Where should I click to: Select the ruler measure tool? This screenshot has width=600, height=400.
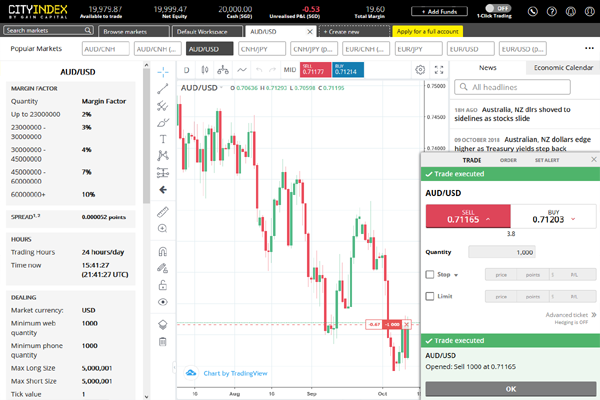(163, 212)
